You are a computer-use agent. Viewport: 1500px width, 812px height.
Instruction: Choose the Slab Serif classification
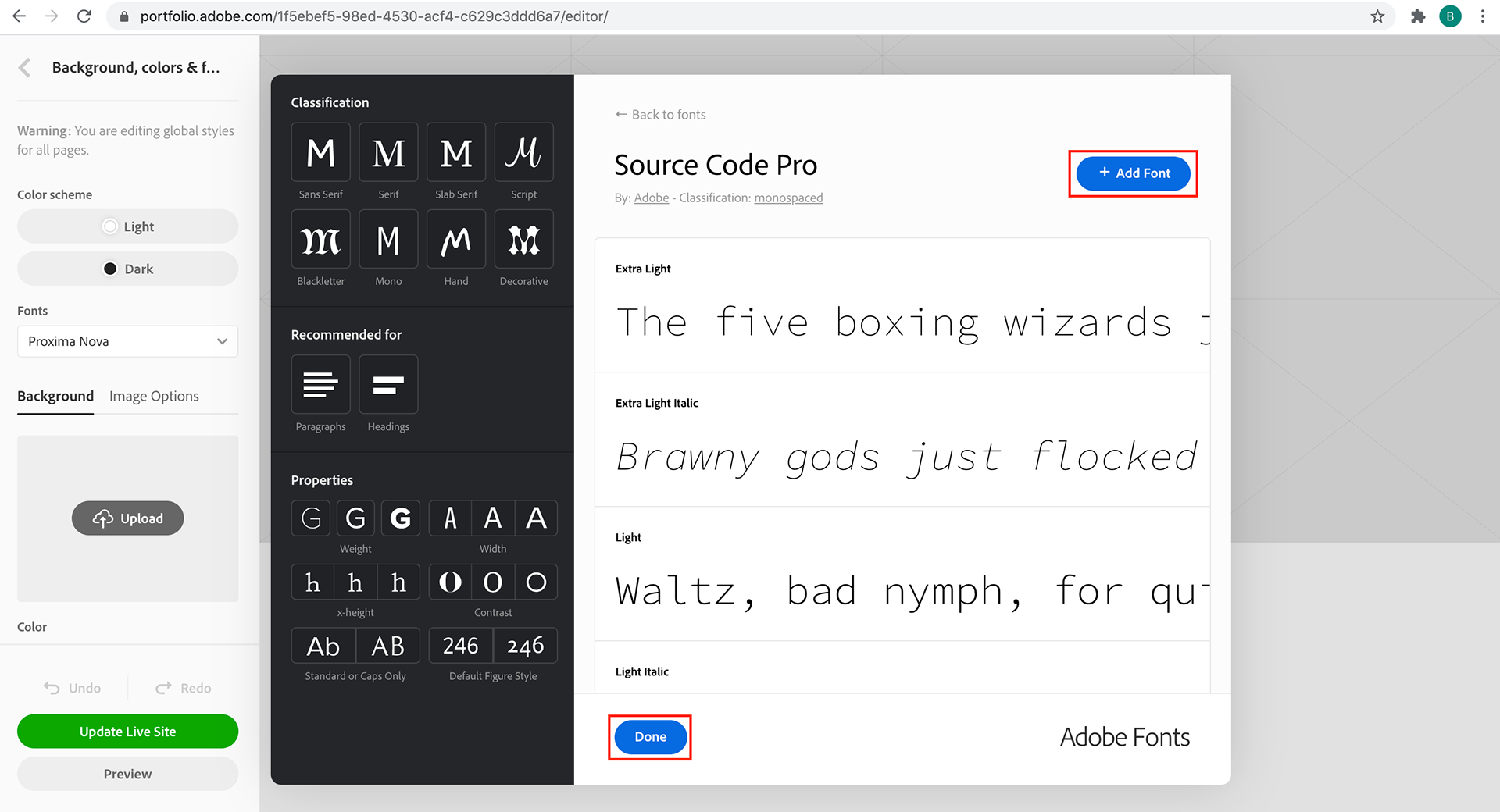tap(455, 153)
